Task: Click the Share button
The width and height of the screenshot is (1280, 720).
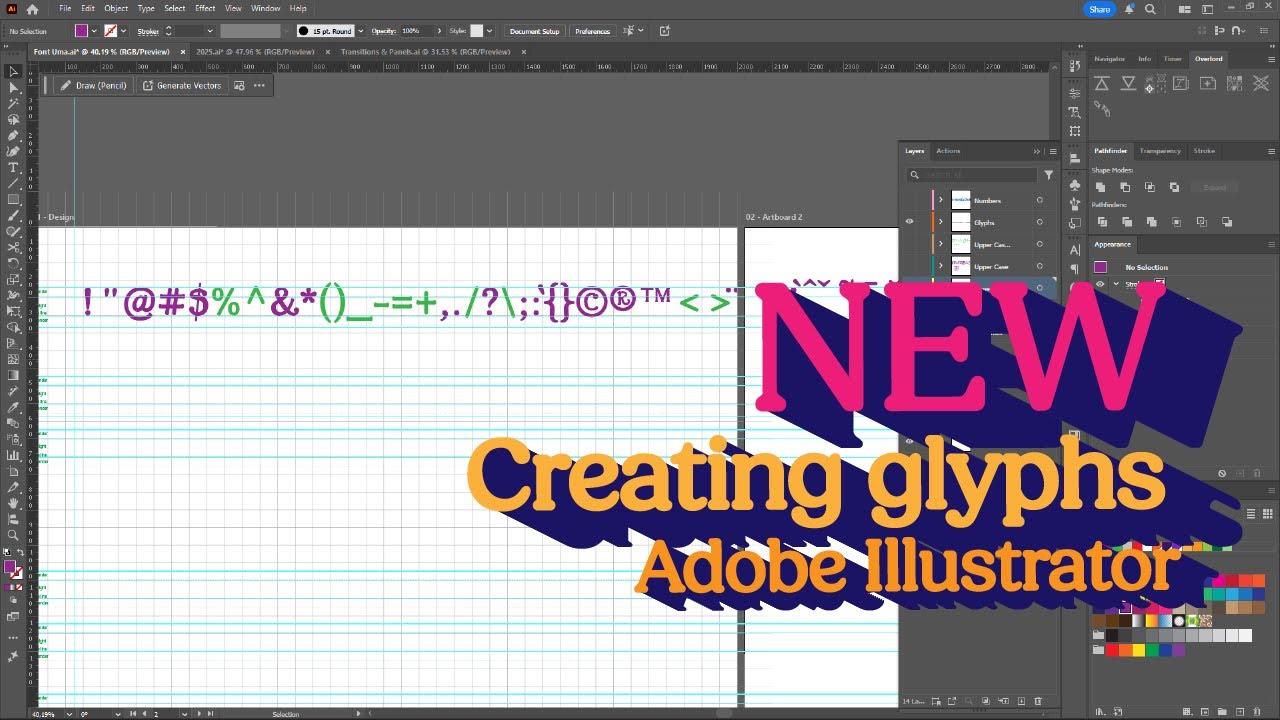Action: click(x=1099, y=9)
